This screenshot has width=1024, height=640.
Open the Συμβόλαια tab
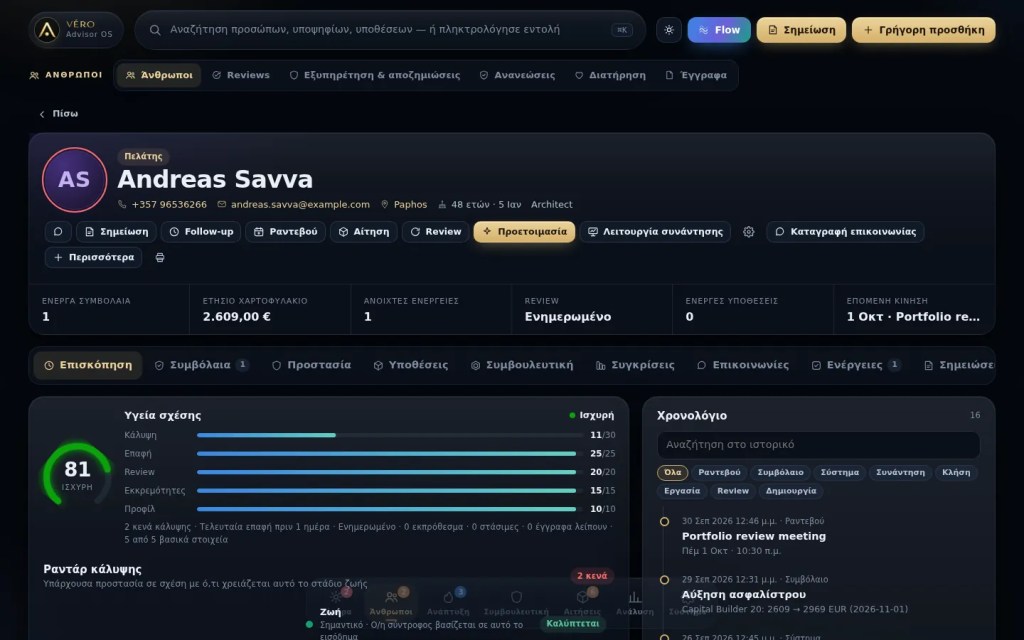200,365
